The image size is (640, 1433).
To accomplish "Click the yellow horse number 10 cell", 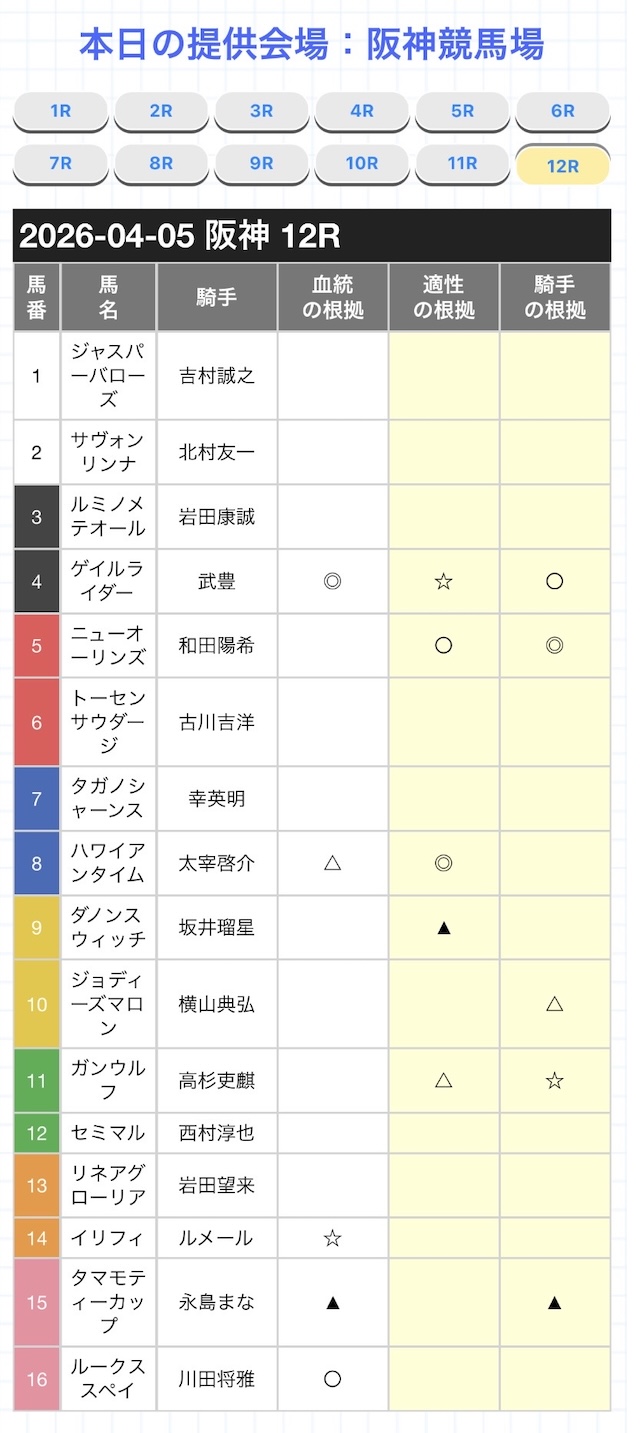I will coord(37,1003).
